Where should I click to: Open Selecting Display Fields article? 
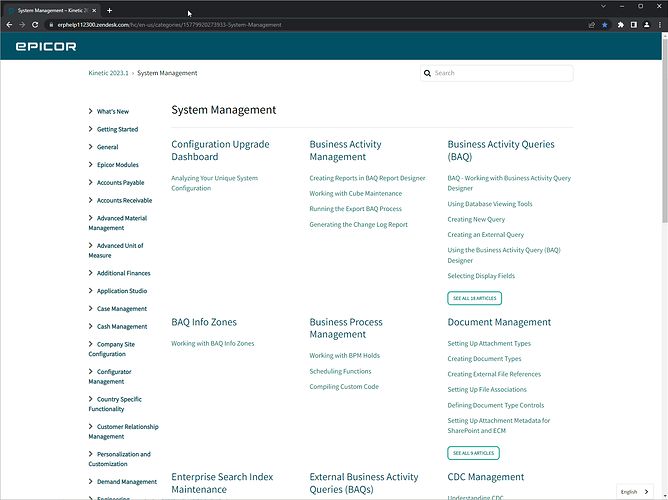pyautogui.click(x=481, y=276)
